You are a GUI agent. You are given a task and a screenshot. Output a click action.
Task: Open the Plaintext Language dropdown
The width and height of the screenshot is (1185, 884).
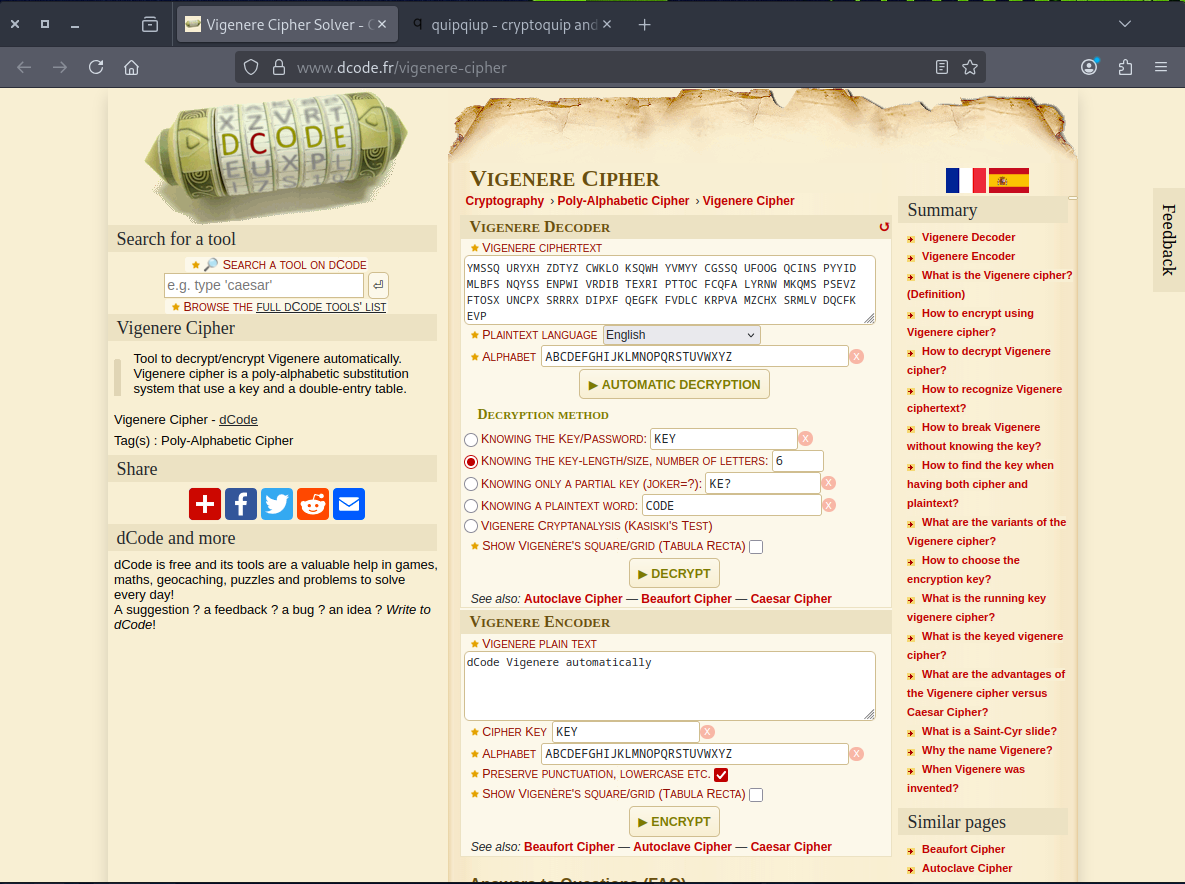pyautogui.click(x=680, y=335)
